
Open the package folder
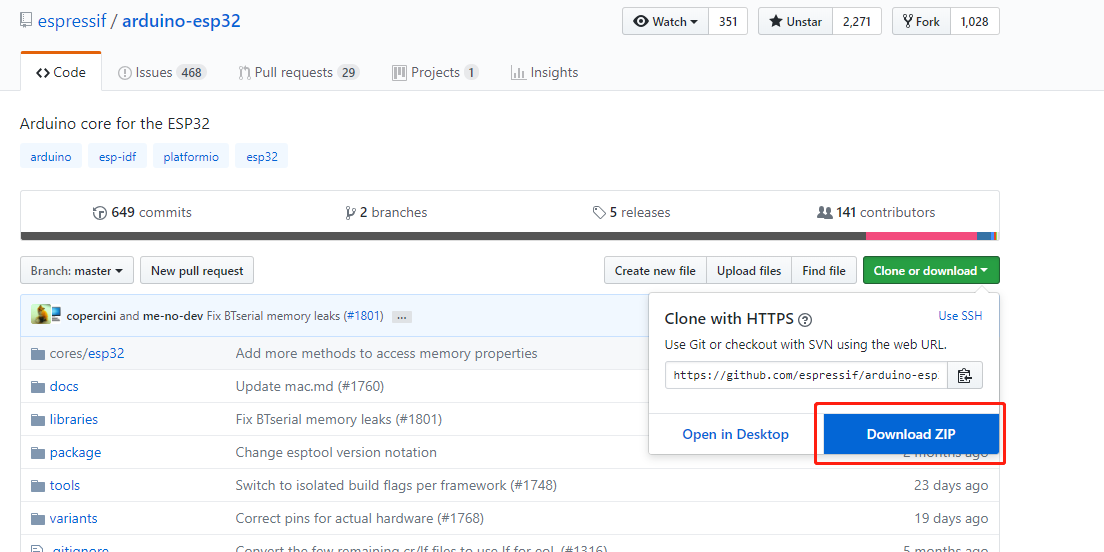click(75, 453)
